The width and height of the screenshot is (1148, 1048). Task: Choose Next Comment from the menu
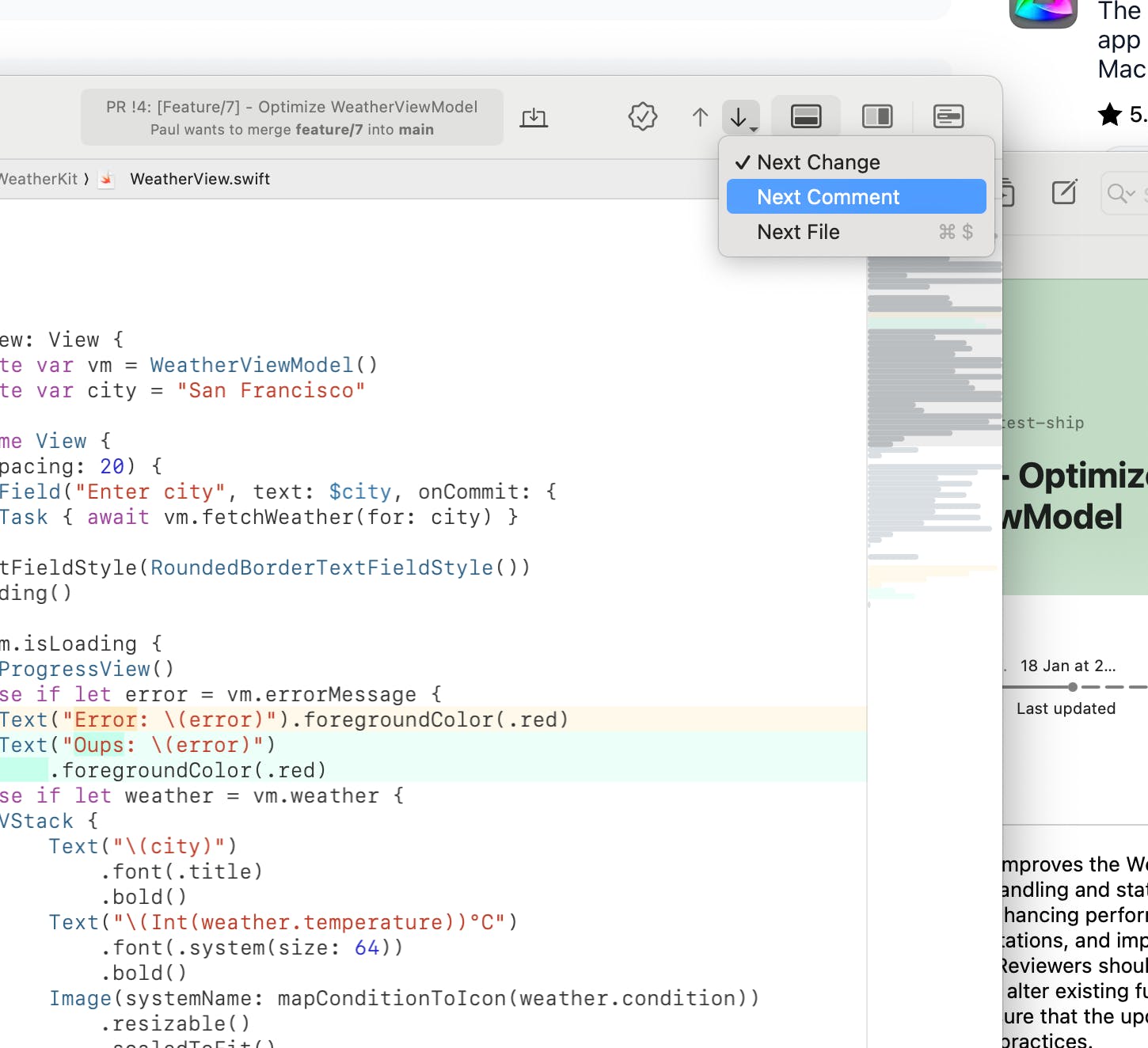click(856, 197)
